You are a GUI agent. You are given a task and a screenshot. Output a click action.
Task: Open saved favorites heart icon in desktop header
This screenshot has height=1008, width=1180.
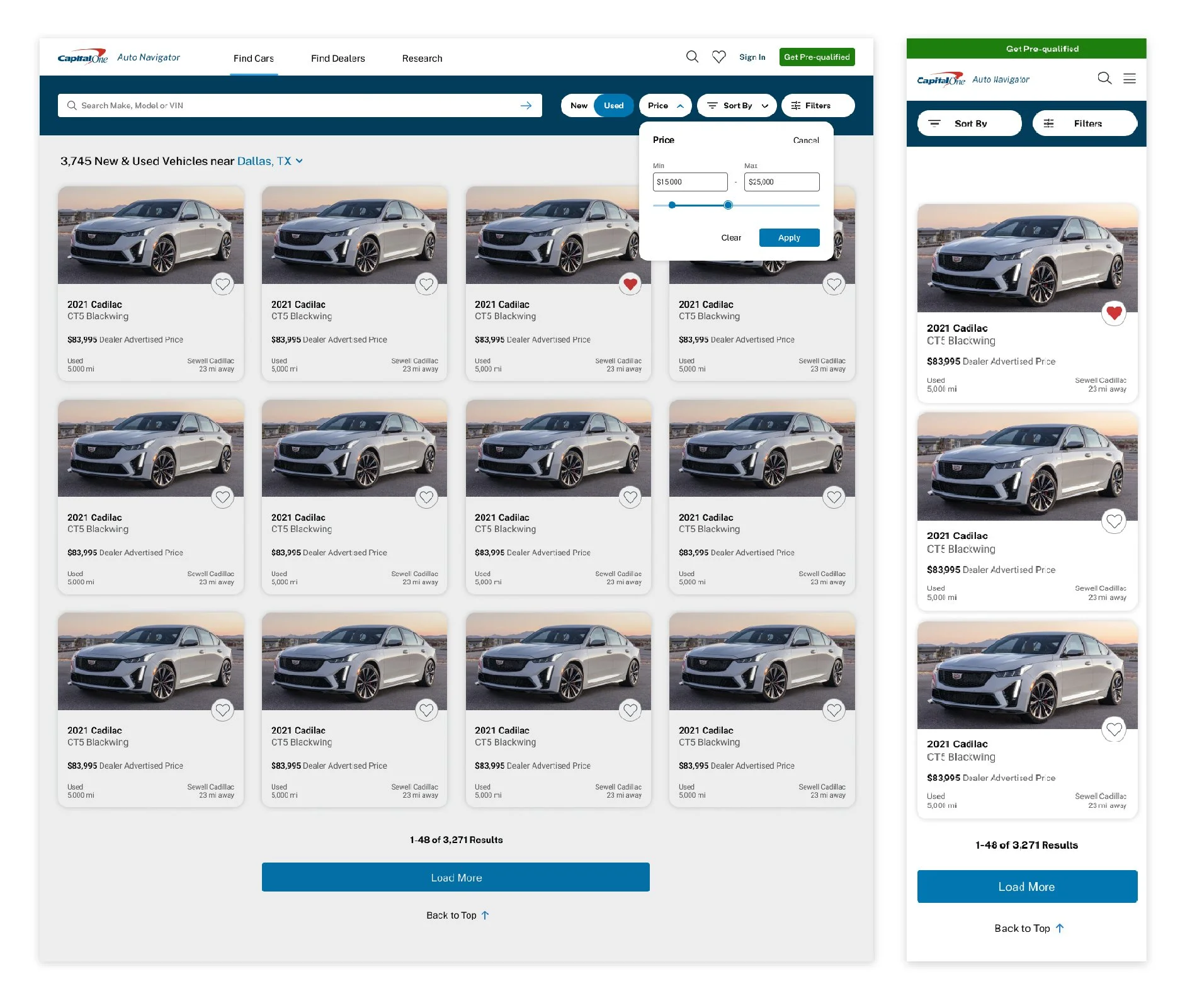718,57
